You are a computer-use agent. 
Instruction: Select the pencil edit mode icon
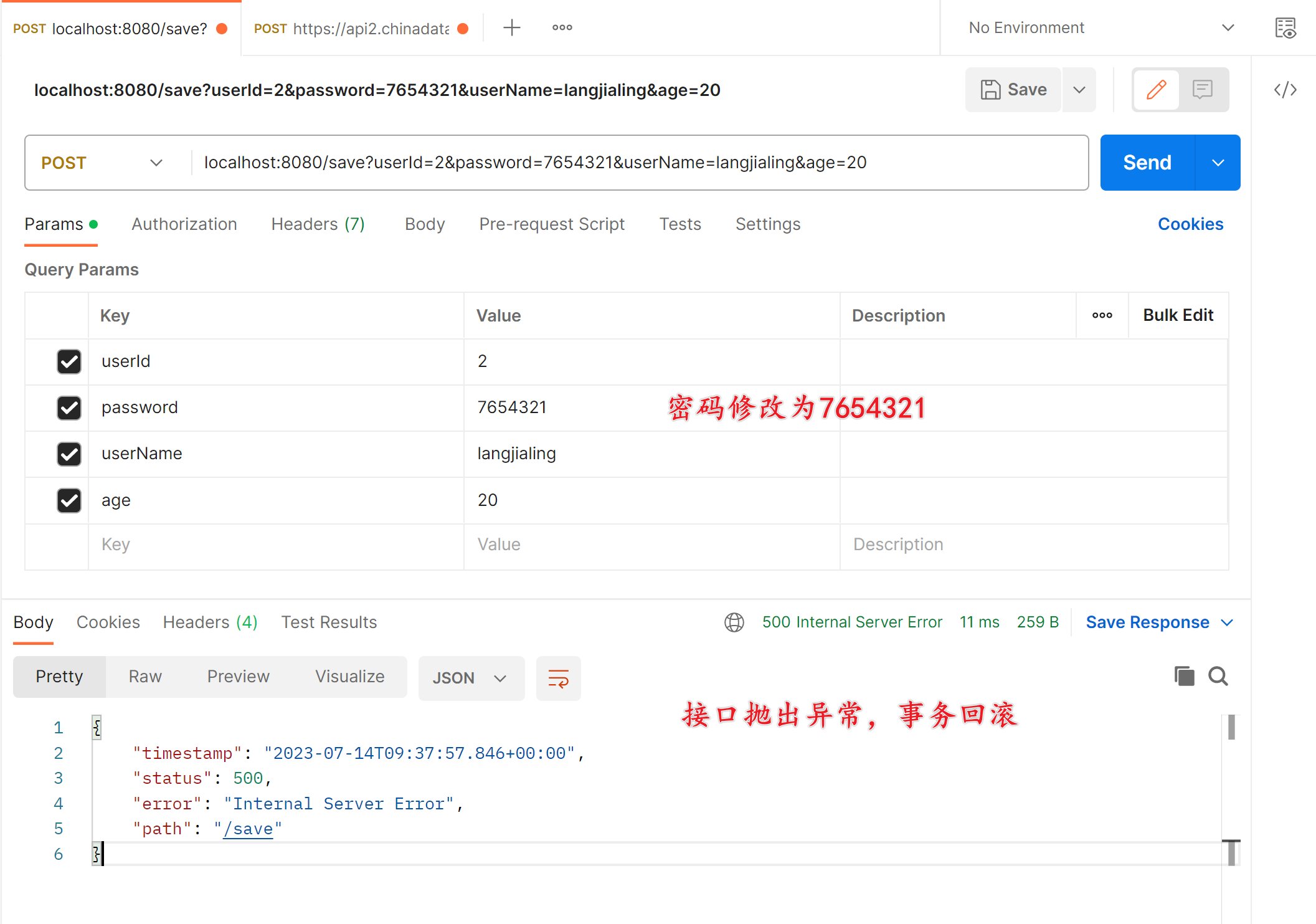pos(1157,90)
